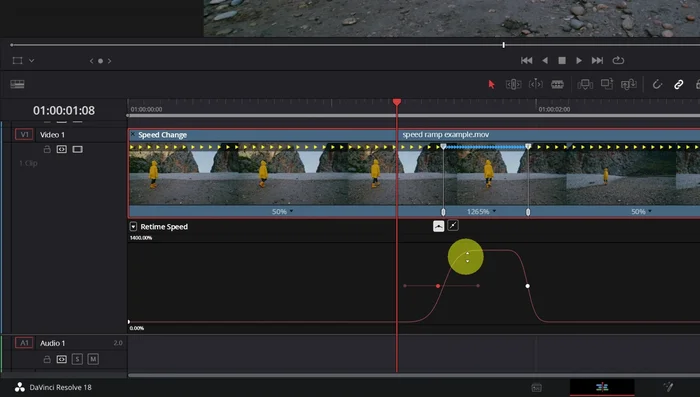
Task: Select the upper left speed point handle
Action: (x=443, y=146)
